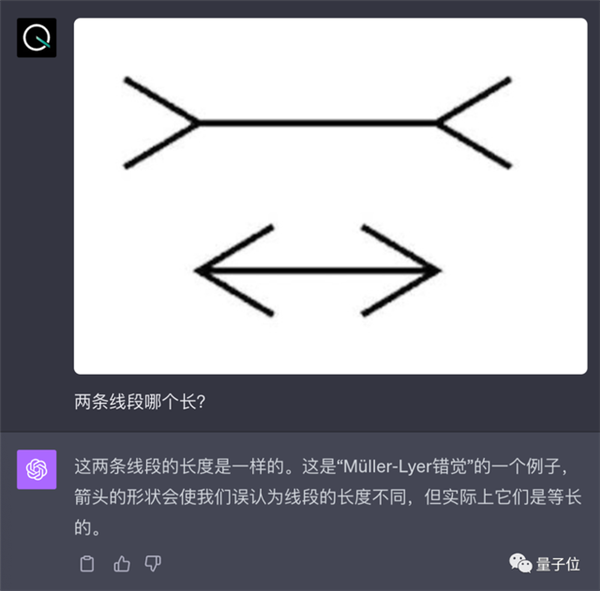Click the upper line with outward fins
The height and width of the screenshot is (591, 600).
click(318, 123)
